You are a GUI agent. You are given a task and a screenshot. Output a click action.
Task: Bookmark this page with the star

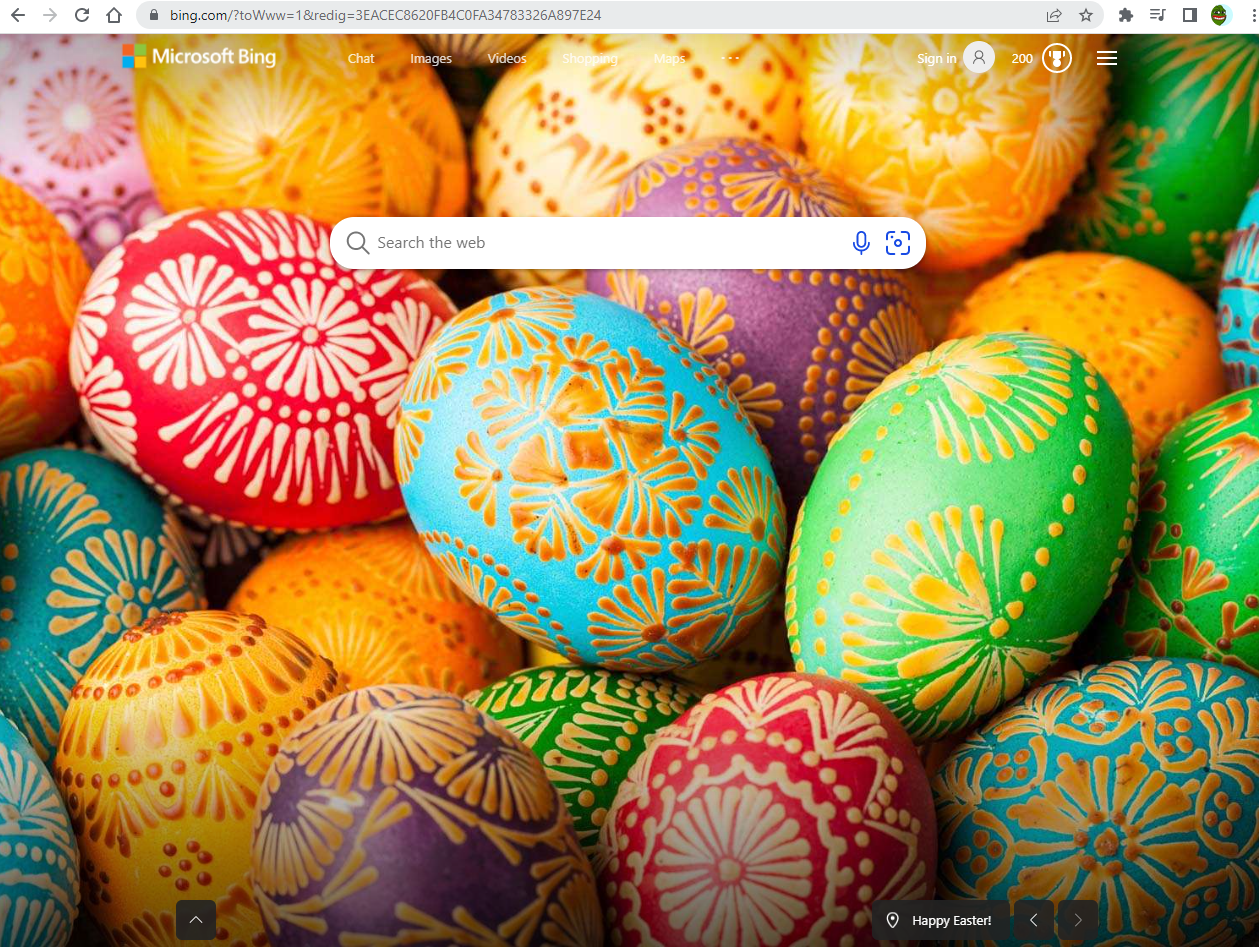point(1086,15)
